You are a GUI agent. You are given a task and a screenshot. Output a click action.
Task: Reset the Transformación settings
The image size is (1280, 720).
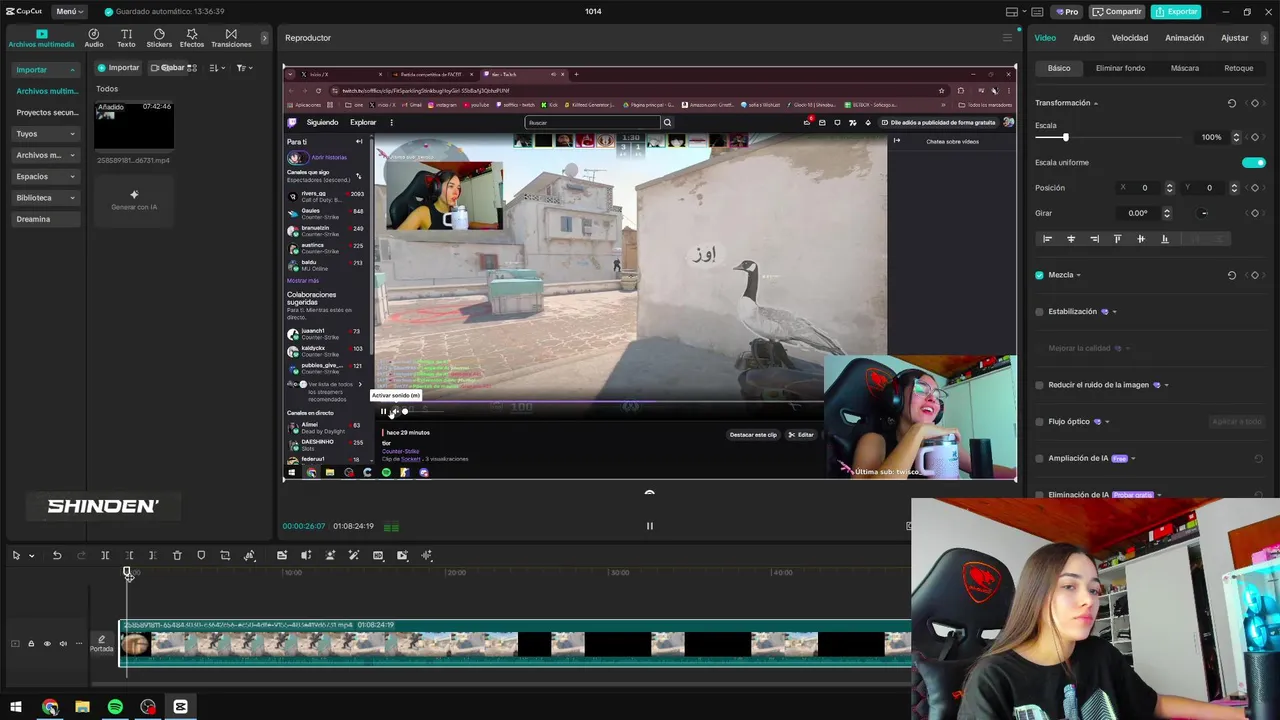1232,103
